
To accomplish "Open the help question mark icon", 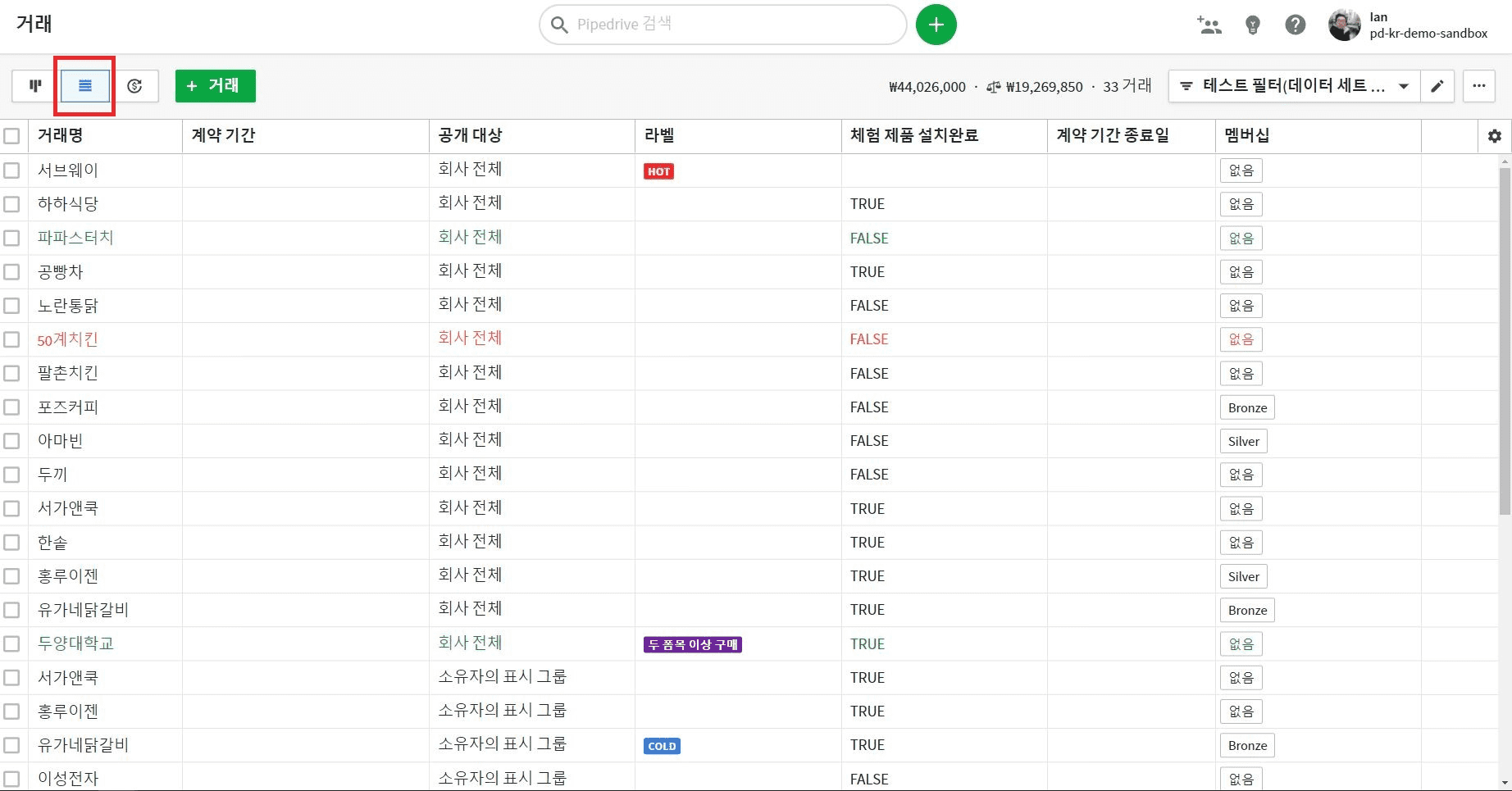I will [1296, 25].
